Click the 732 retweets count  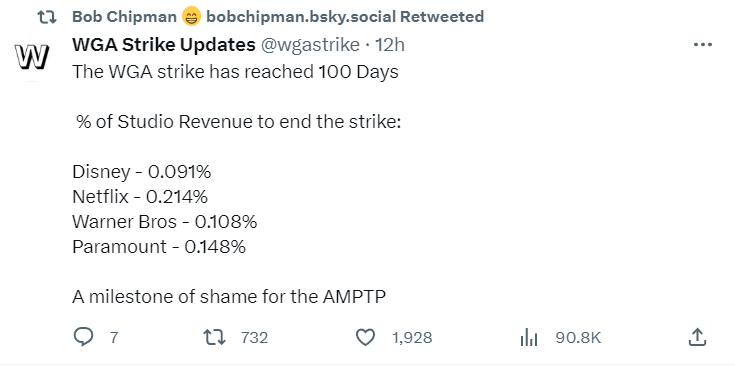pyautogui.click(x=255, y=337)
